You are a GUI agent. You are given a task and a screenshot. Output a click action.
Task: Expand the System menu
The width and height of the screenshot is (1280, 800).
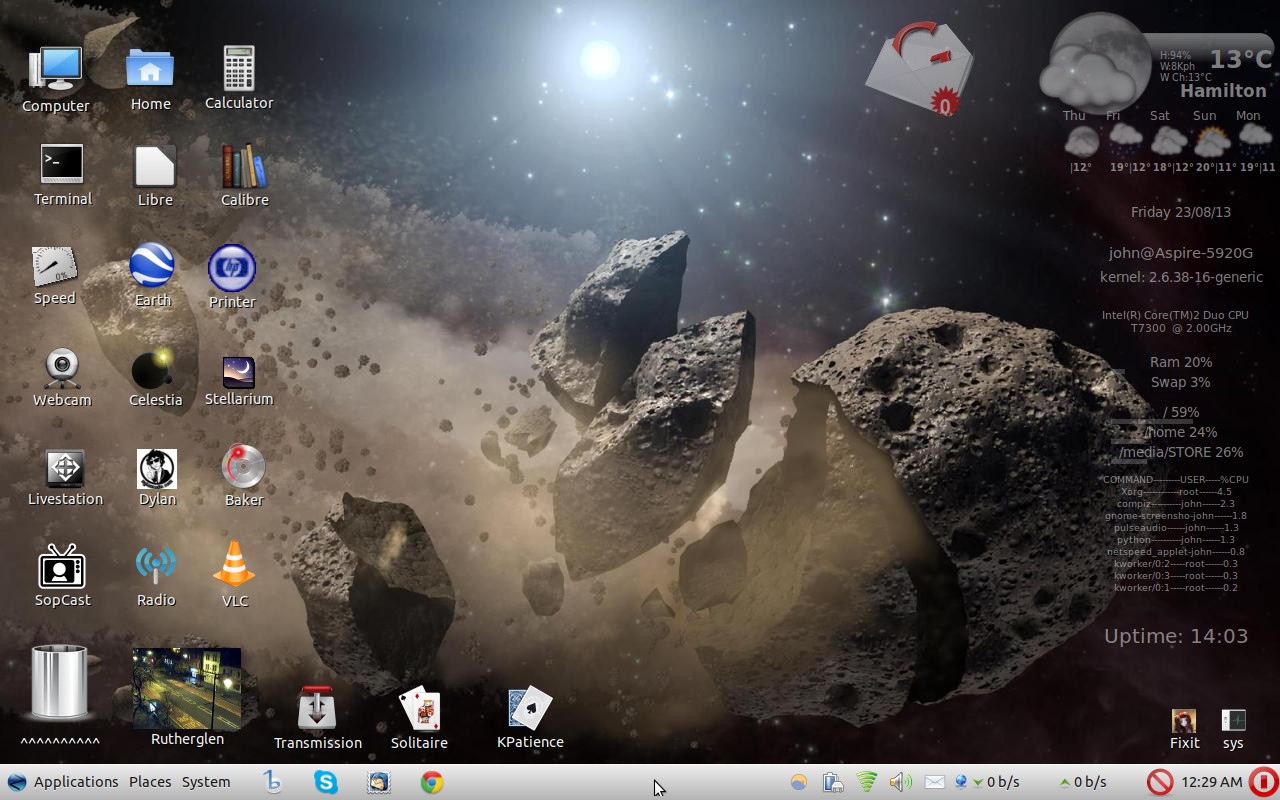coord(206,782)
